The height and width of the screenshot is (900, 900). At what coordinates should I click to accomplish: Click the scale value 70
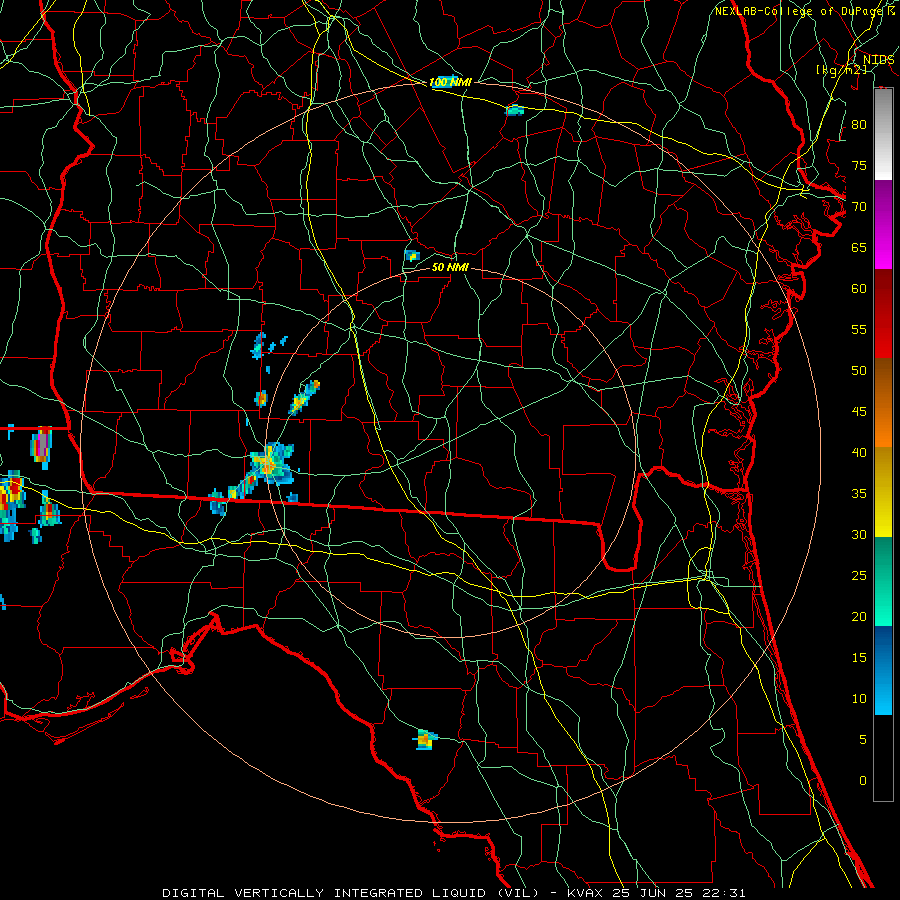859,207
